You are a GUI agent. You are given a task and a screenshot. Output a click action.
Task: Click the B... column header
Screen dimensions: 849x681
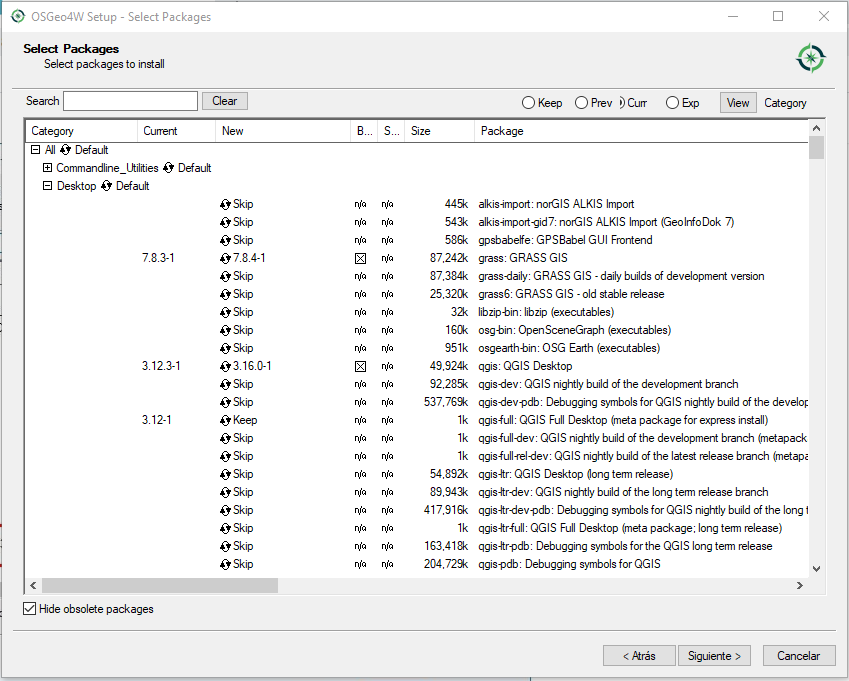pyautogui.click(x=364, y=131)
